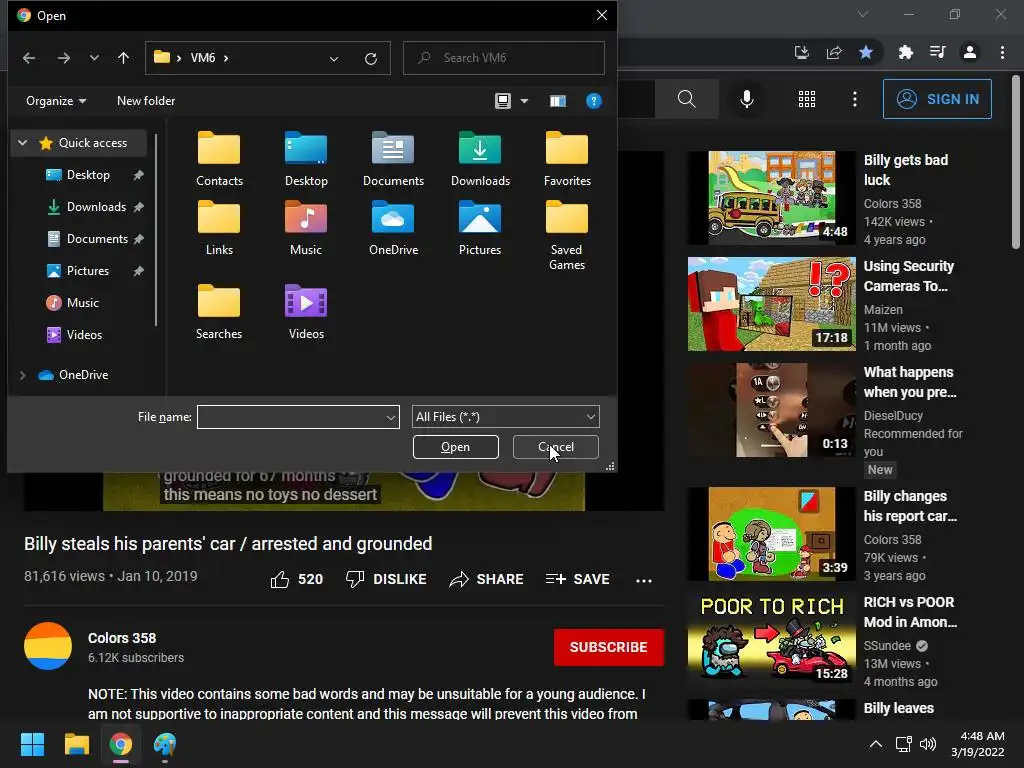Show the preview pane
Image resolution: width=1024 pixels, height=768 pixels.
558,101
